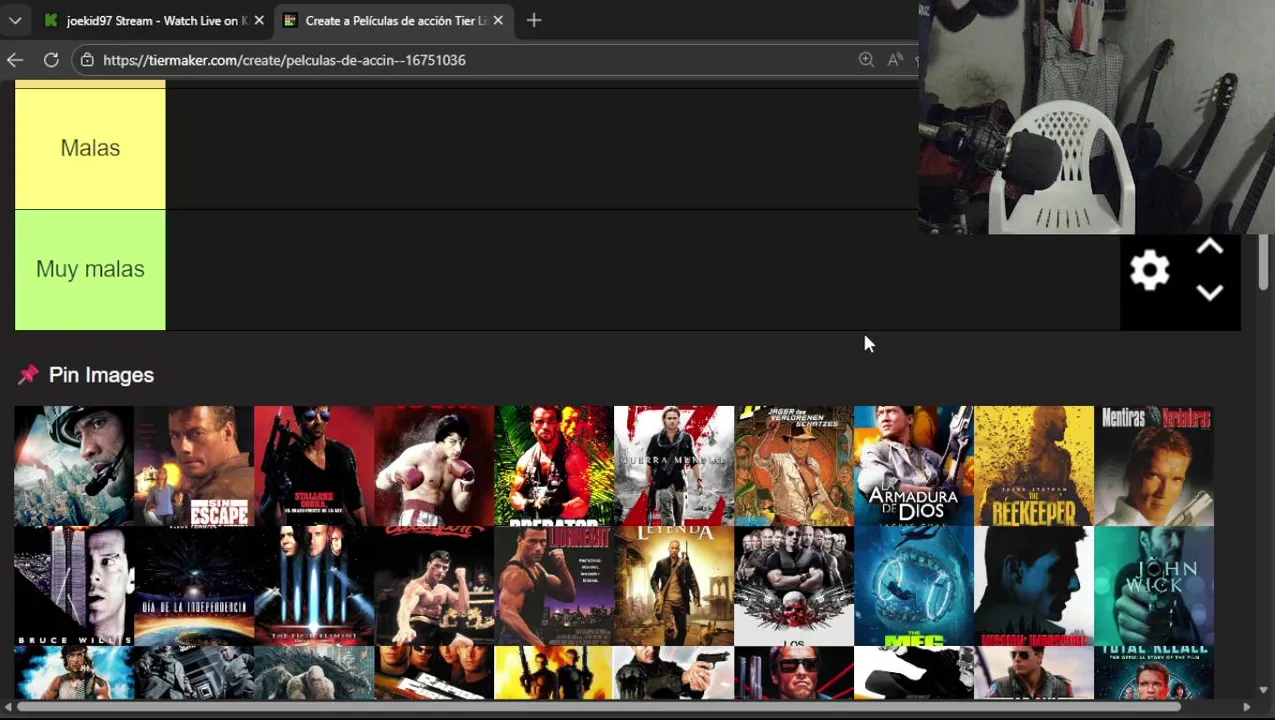Click the Pin Images pushpin icon
The image size is (1275, 720).
(28, 375)
